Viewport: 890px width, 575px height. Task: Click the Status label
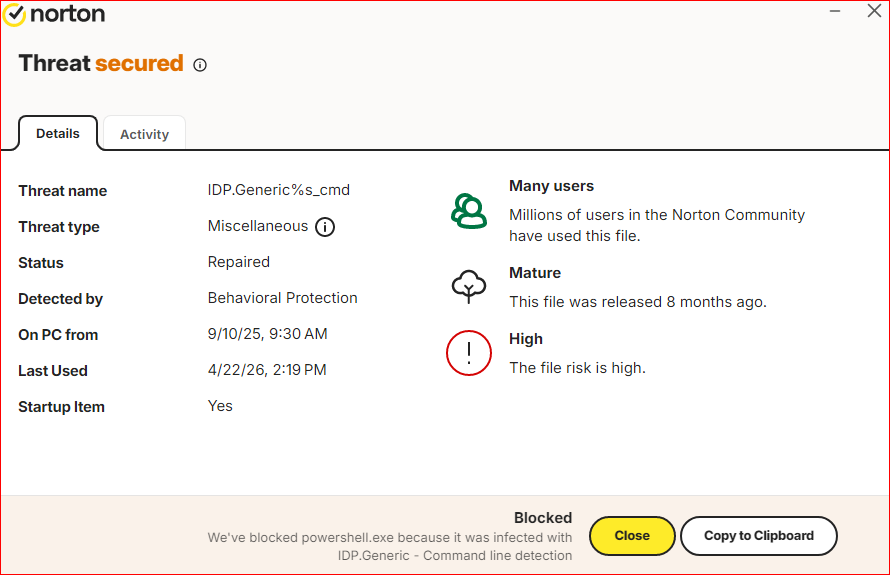(41, 263)
